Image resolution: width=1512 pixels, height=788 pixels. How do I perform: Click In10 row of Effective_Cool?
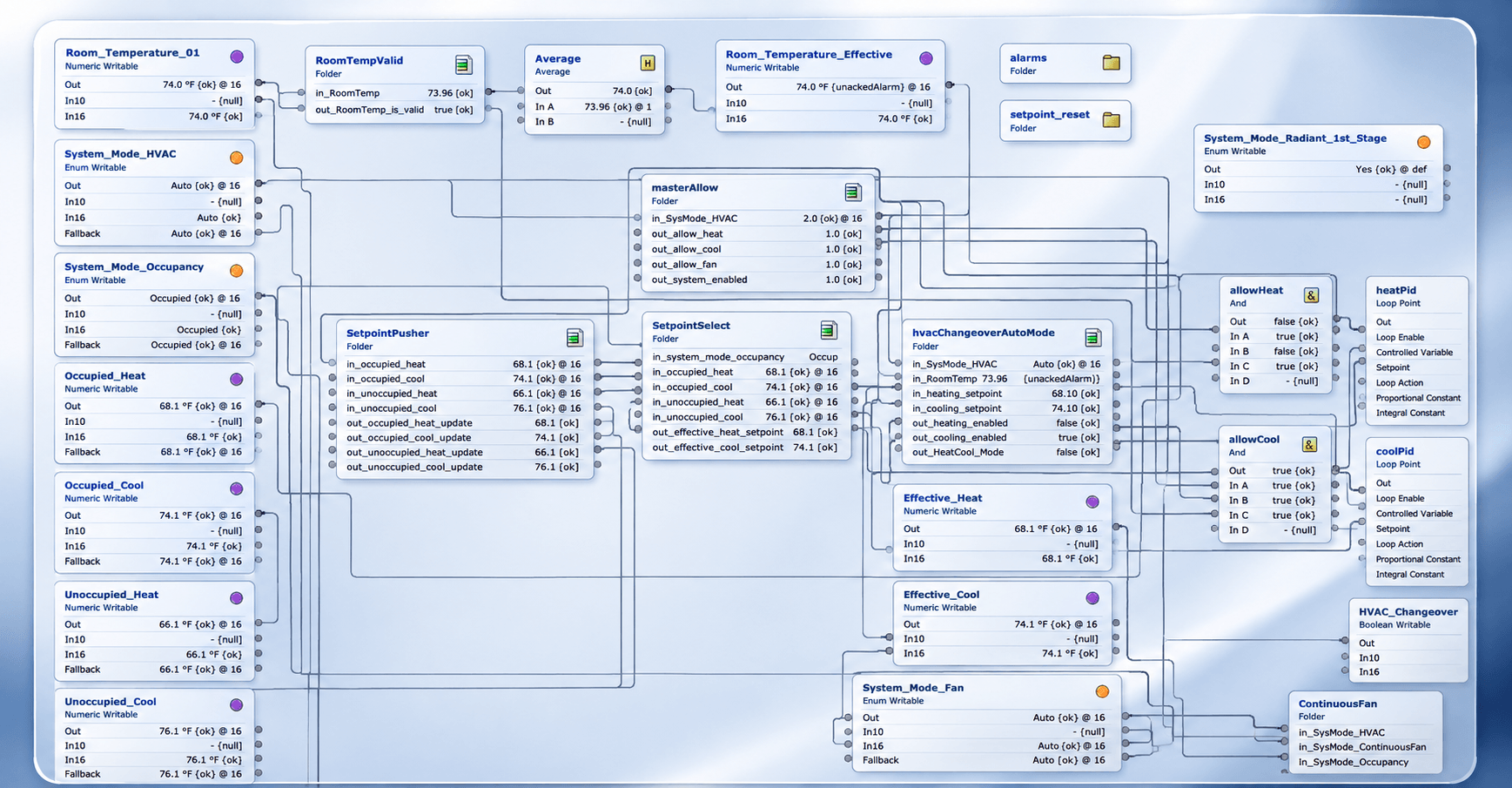[1004, 639]
